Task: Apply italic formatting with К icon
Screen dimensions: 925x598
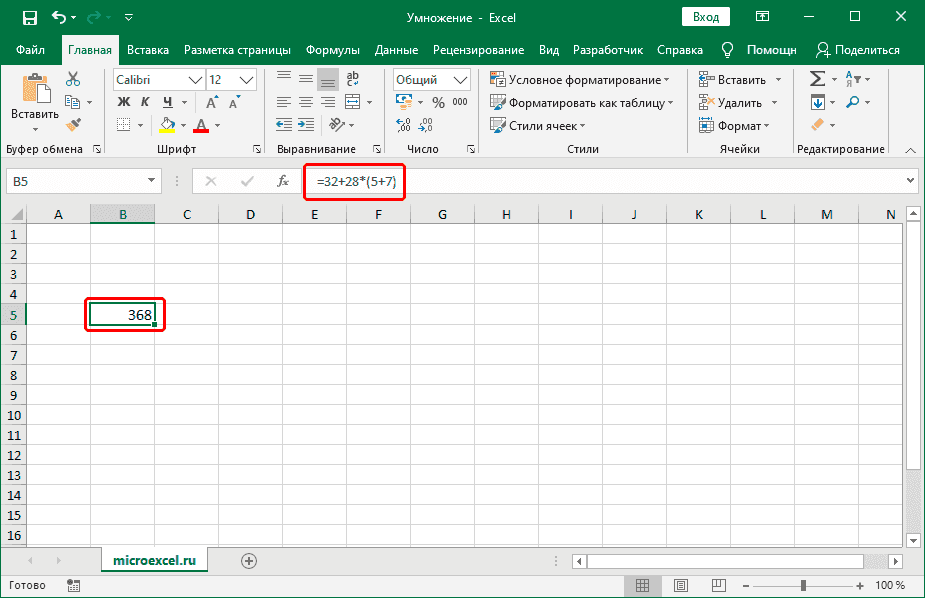Action: (147, 102)
